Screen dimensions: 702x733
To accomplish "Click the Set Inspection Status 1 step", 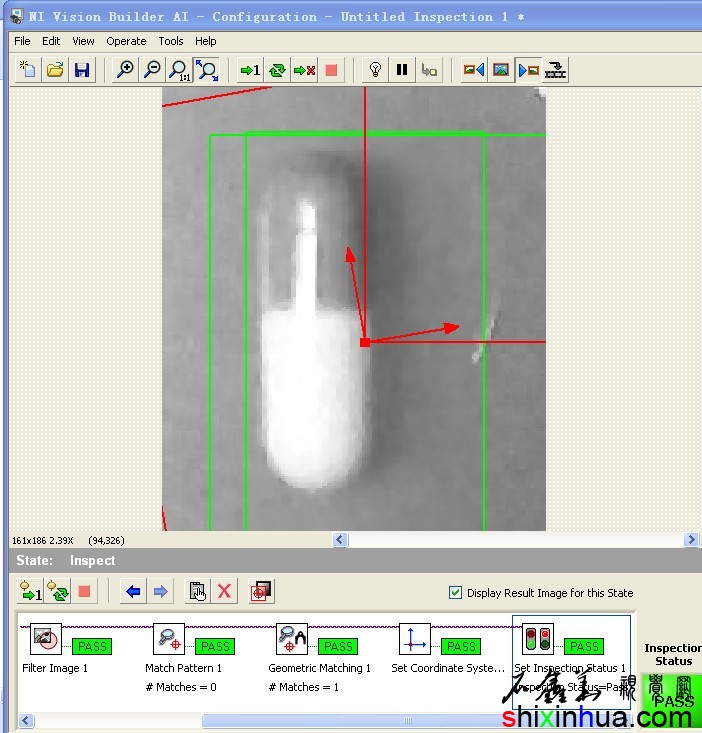I will [x=538, y=639].
